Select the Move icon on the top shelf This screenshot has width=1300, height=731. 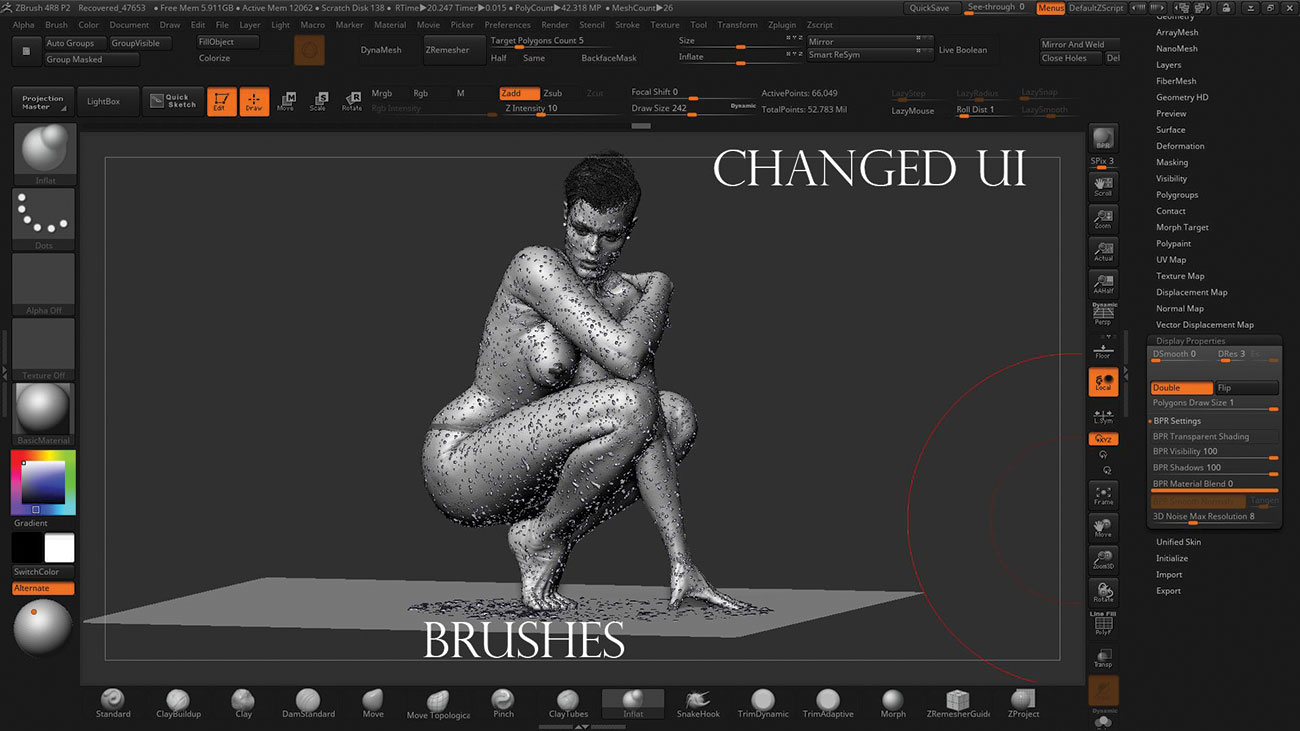(x=285, y=100)
